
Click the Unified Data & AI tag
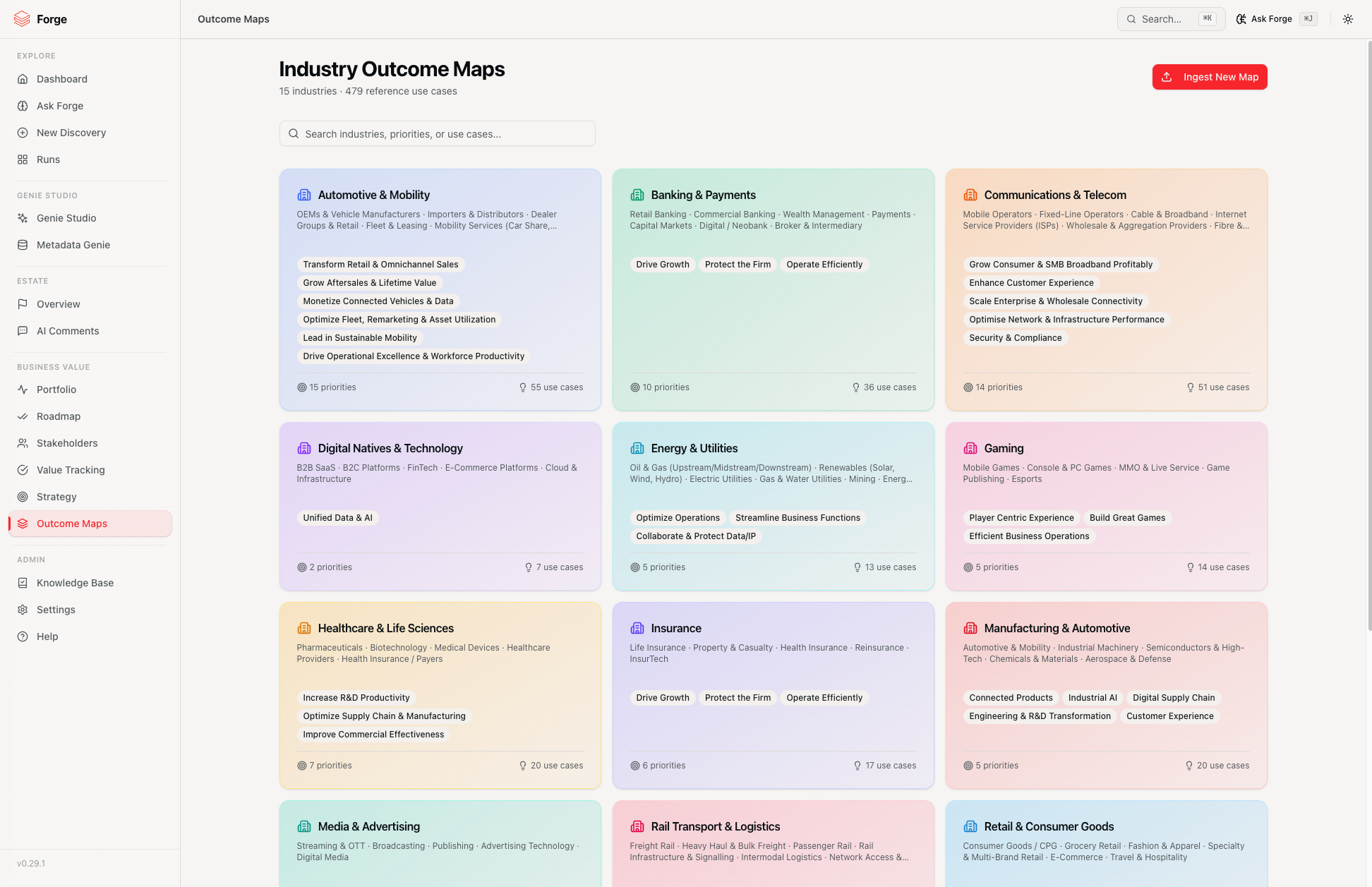[x=338, y=518]
